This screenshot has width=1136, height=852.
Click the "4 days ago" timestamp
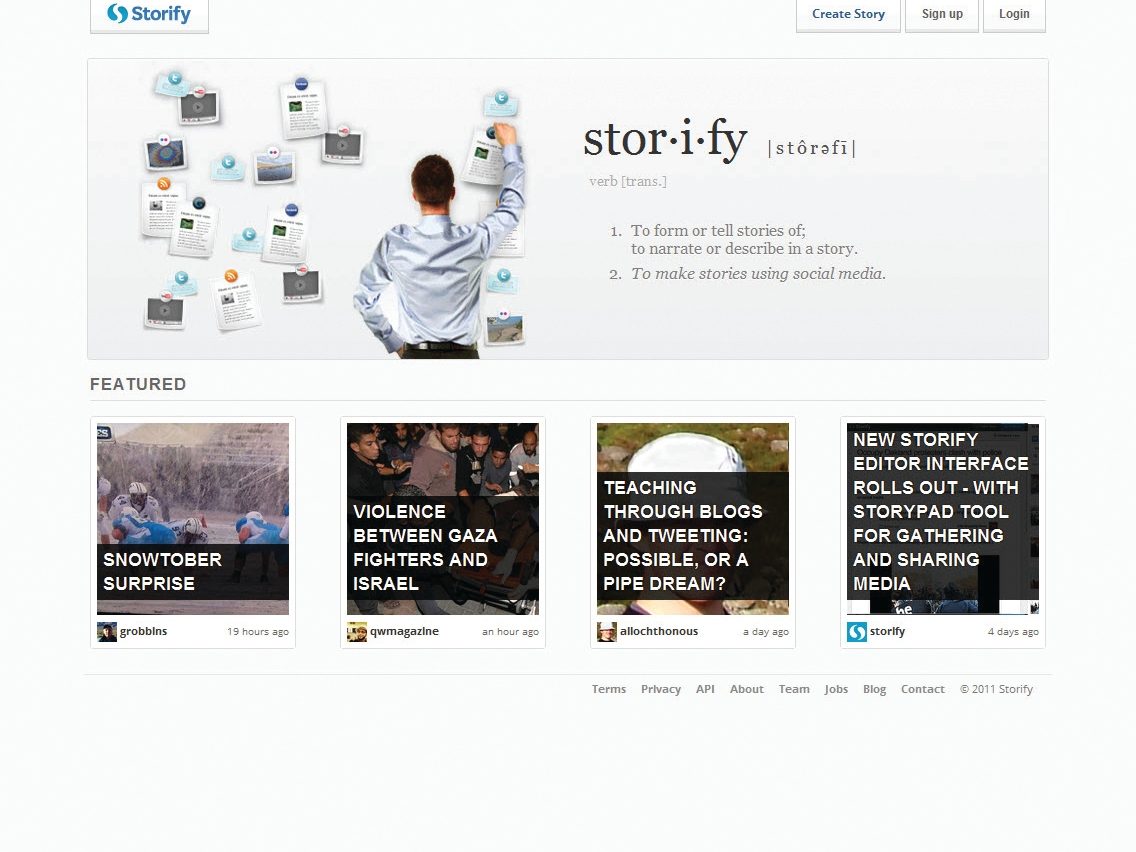[x=1013, y=632]
